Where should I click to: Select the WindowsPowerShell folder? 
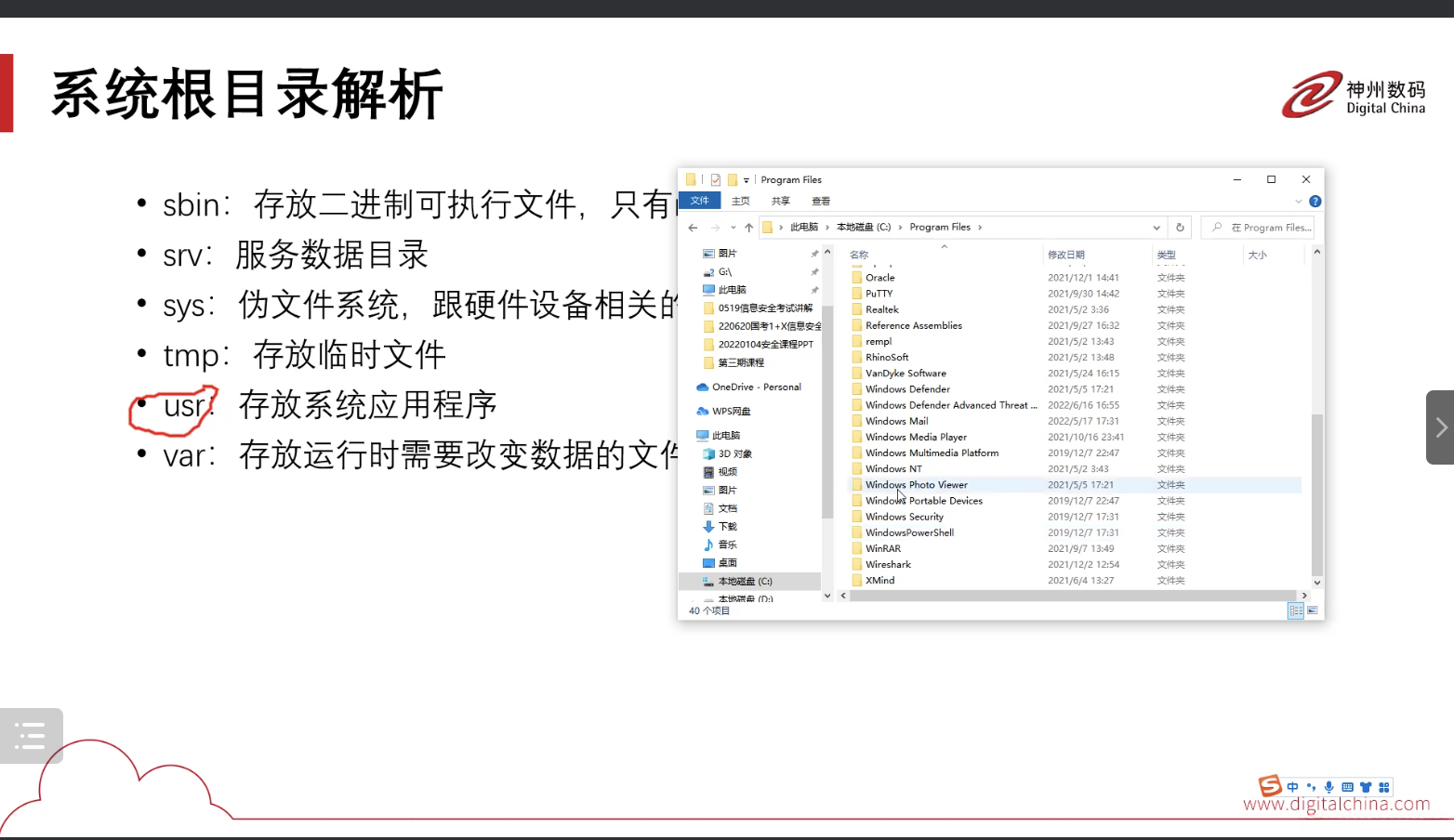point(909,532)
